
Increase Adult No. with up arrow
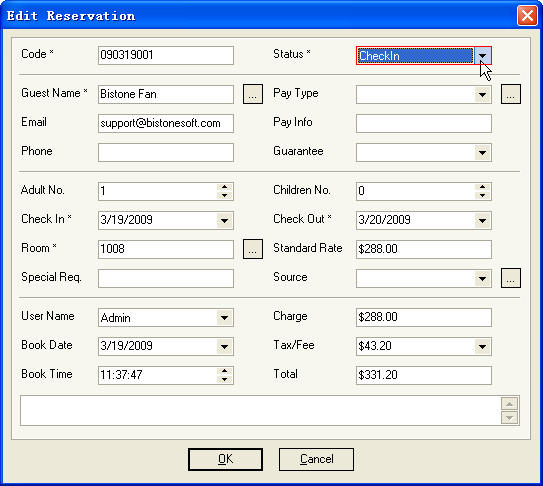coord(224,187)
